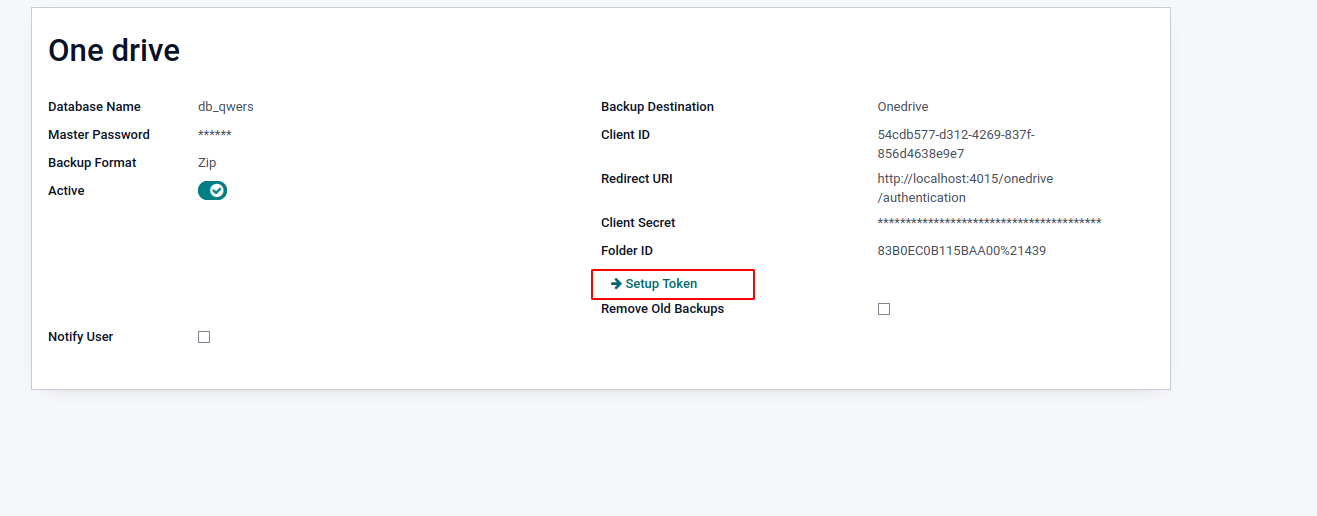
Task: Click the arrow icon beside Setup Token
Action: click(616, 284)
